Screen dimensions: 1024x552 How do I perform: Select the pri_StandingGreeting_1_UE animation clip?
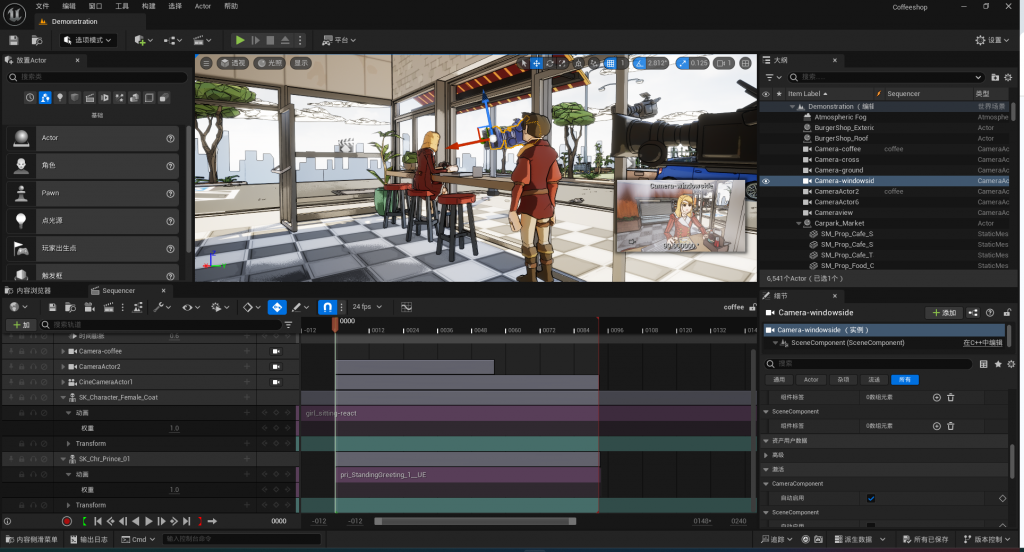tap(468, 475)
